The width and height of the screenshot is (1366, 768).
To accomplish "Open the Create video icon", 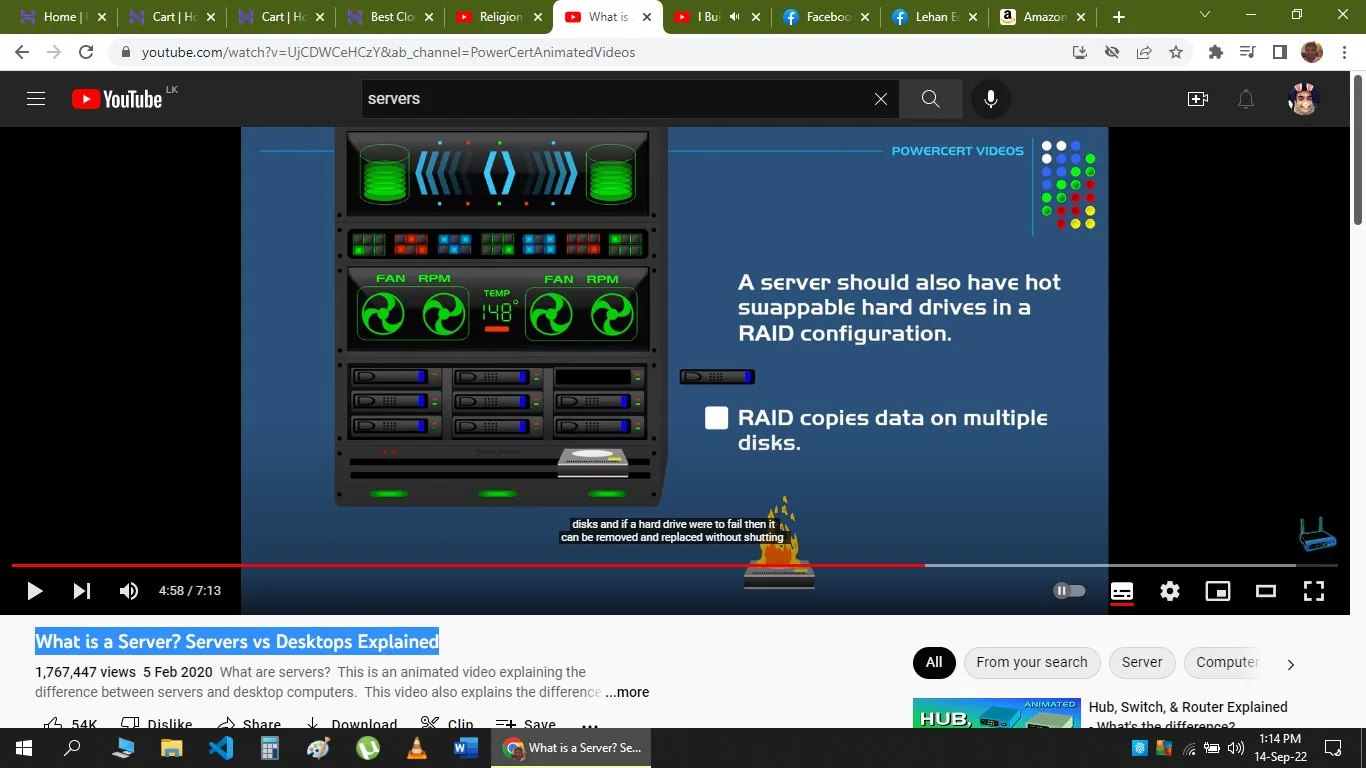I will (1197, 98).
